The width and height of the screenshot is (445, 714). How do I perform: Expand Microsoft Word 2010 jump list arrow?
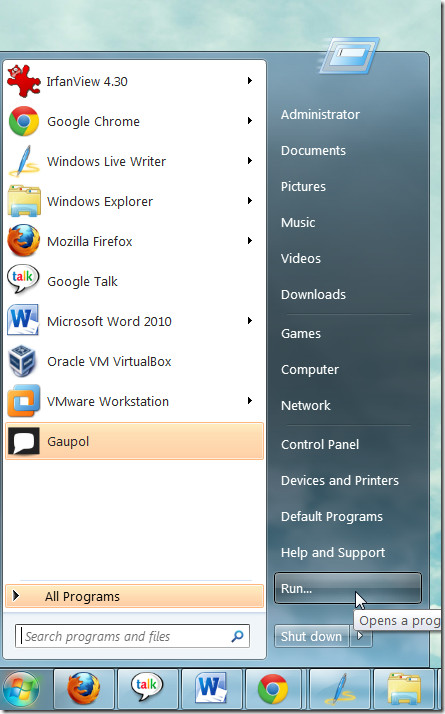pyautogui.click(x=250, y=321)
